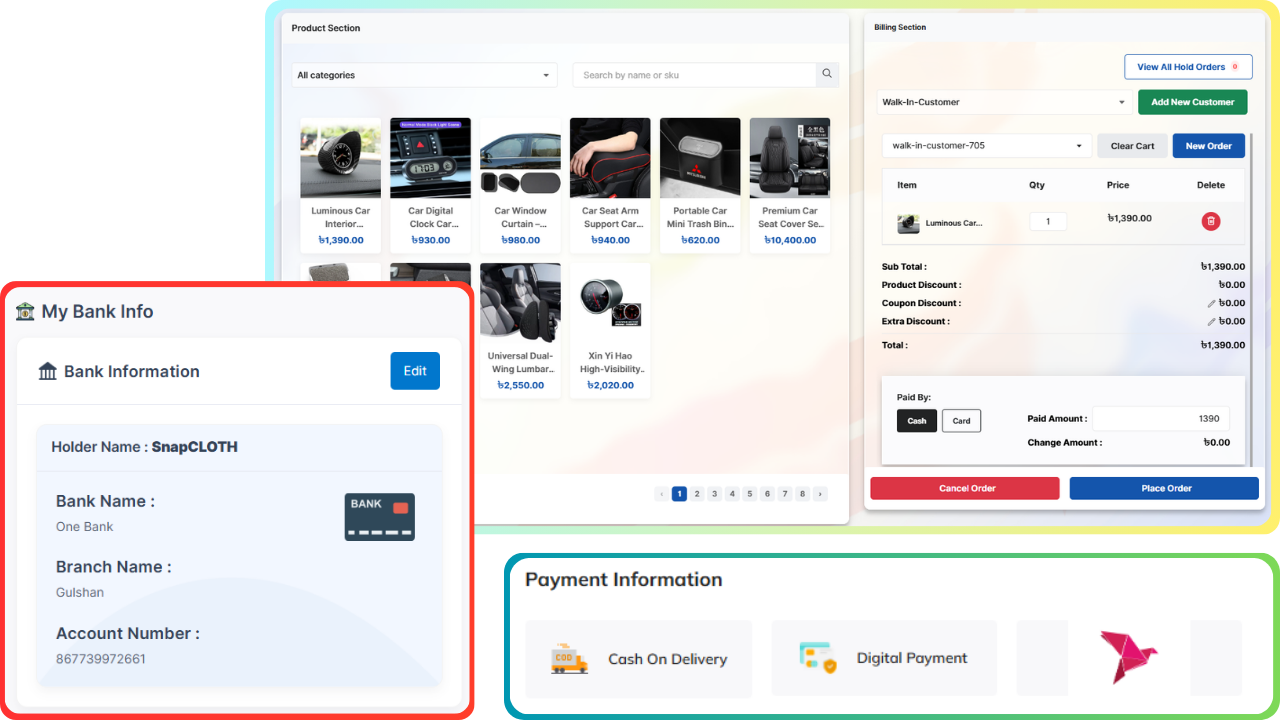Screen dimensions: 1280x720
Task: Click the Clear Cart button
Action: (1132, 146)
